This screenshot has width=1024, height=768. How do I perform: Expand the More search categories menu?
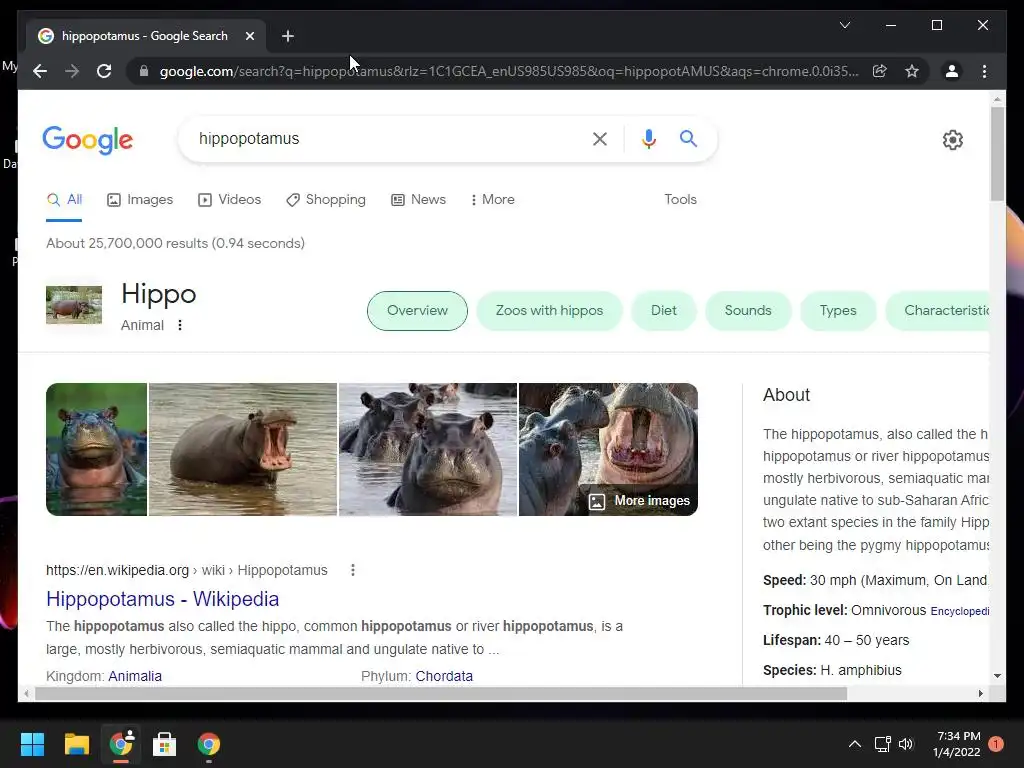492,200
